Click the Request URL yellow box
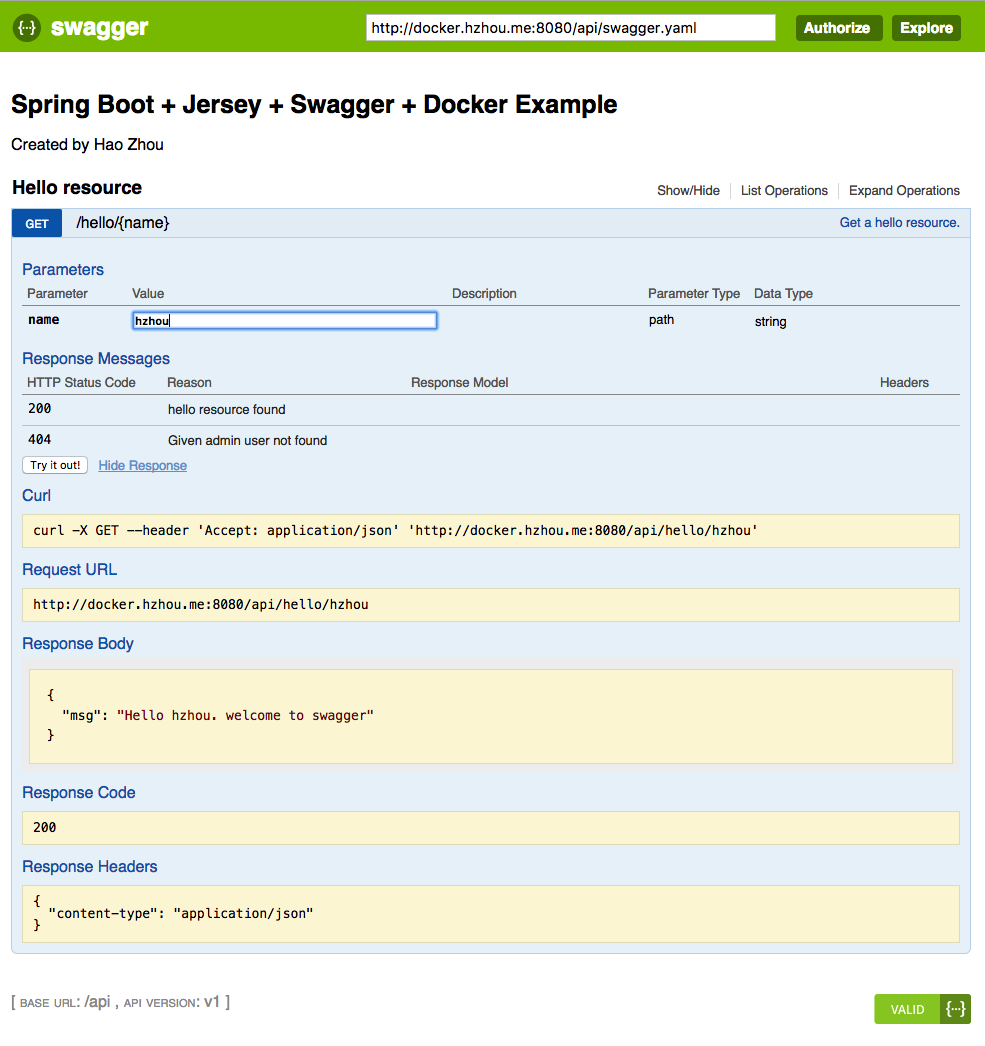Image resolution: width=985 pixels, height=1046 pixels. [x=490, y=604]
